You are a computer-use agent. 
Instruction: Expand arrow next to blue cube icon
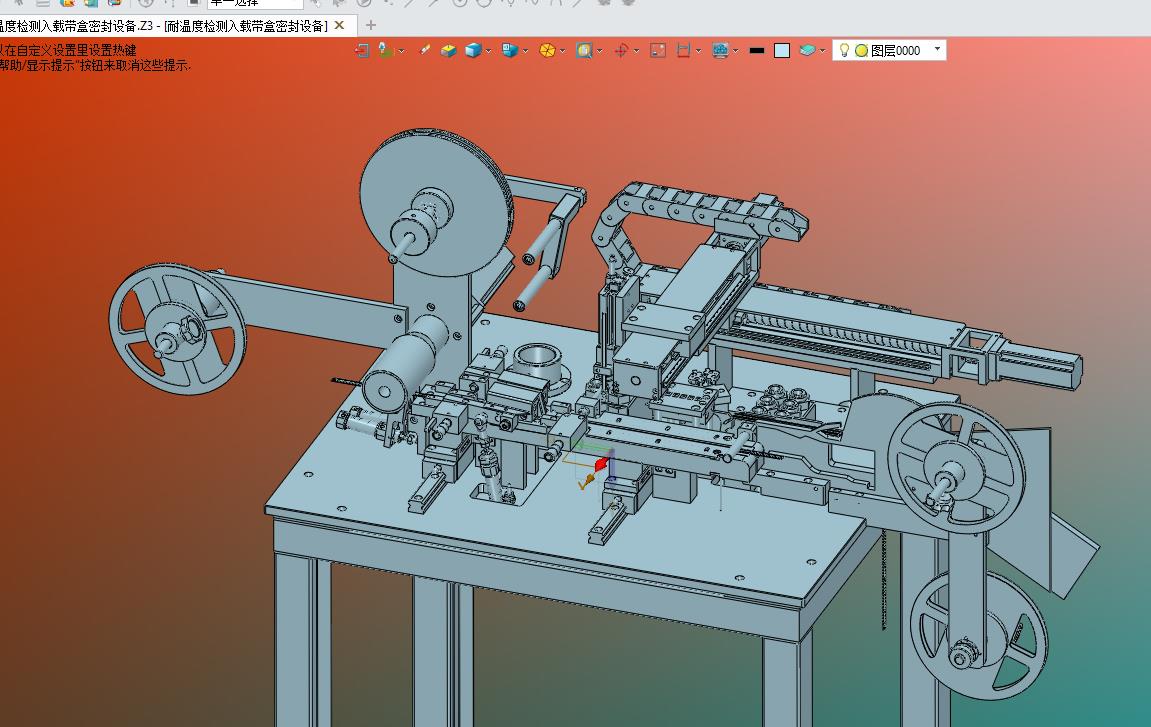489,51
